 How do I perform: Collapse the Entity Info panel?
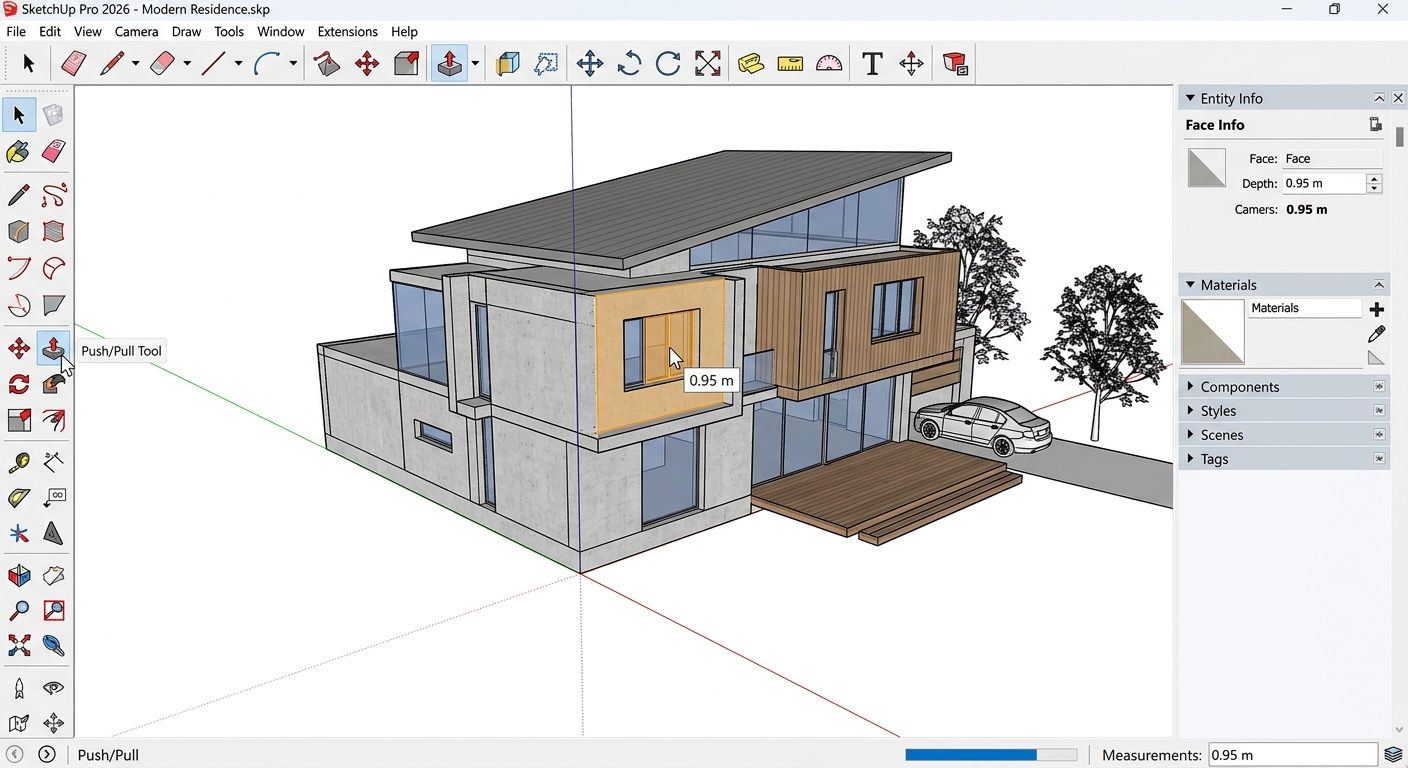pos(1379,98)
